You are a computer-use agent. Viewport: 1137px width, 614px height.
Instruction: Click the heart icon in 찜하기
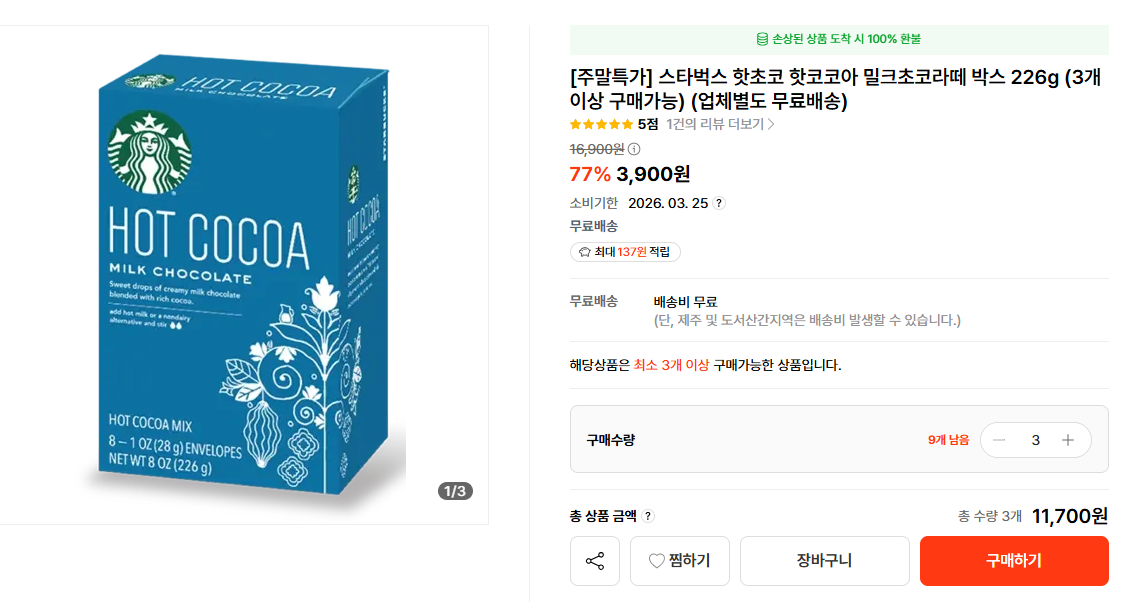[657, 561]
